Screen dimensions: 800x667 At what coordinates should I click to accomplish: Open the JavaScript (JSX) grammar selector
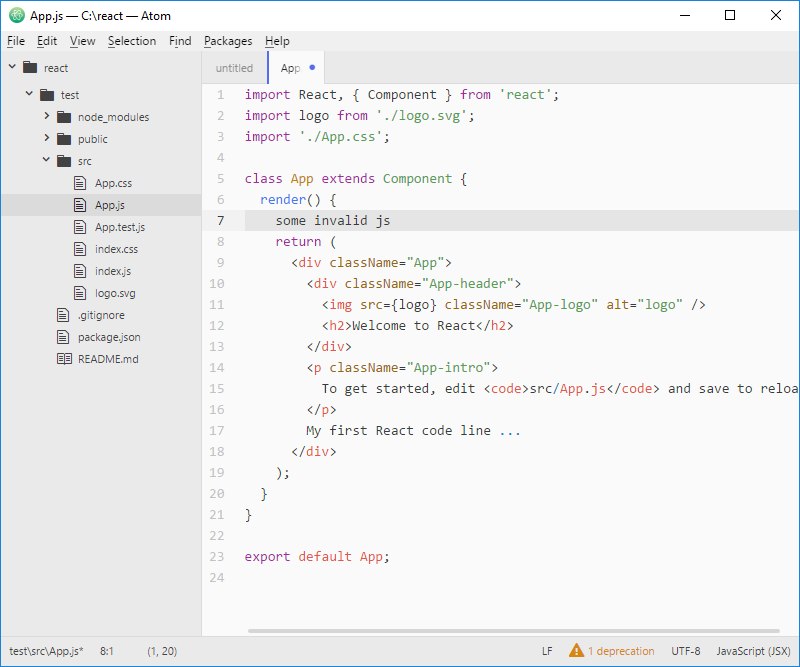(x=753, y=651)
